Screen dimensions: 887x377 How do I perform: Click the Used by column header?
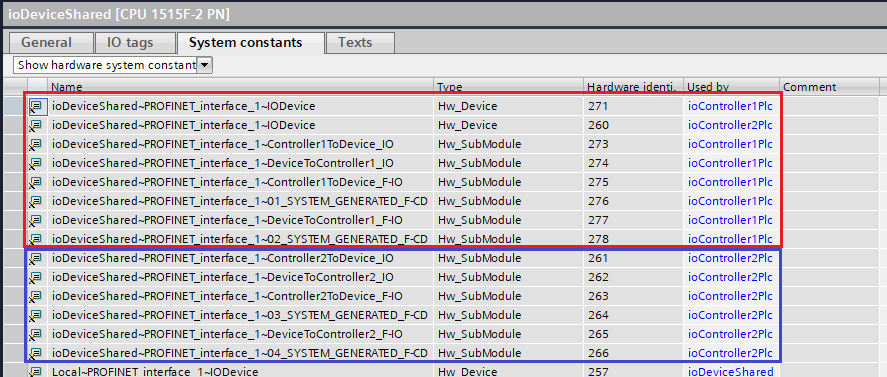click(x=731, y=87)
